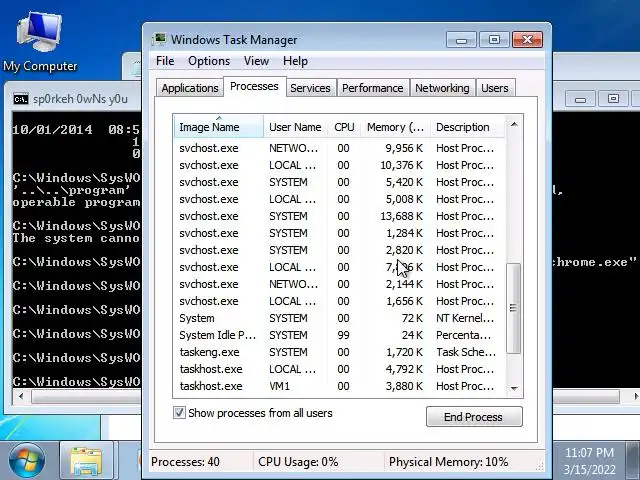This screenshot has height=480, width=640.
Task: Maximize the Windows Task Manager window
Action: point(494,40)
